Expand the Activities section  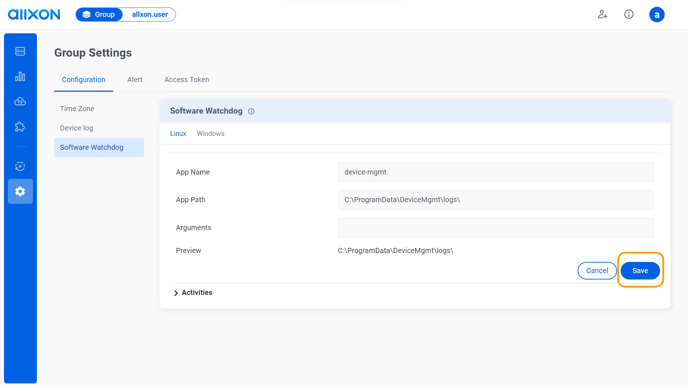193,293
